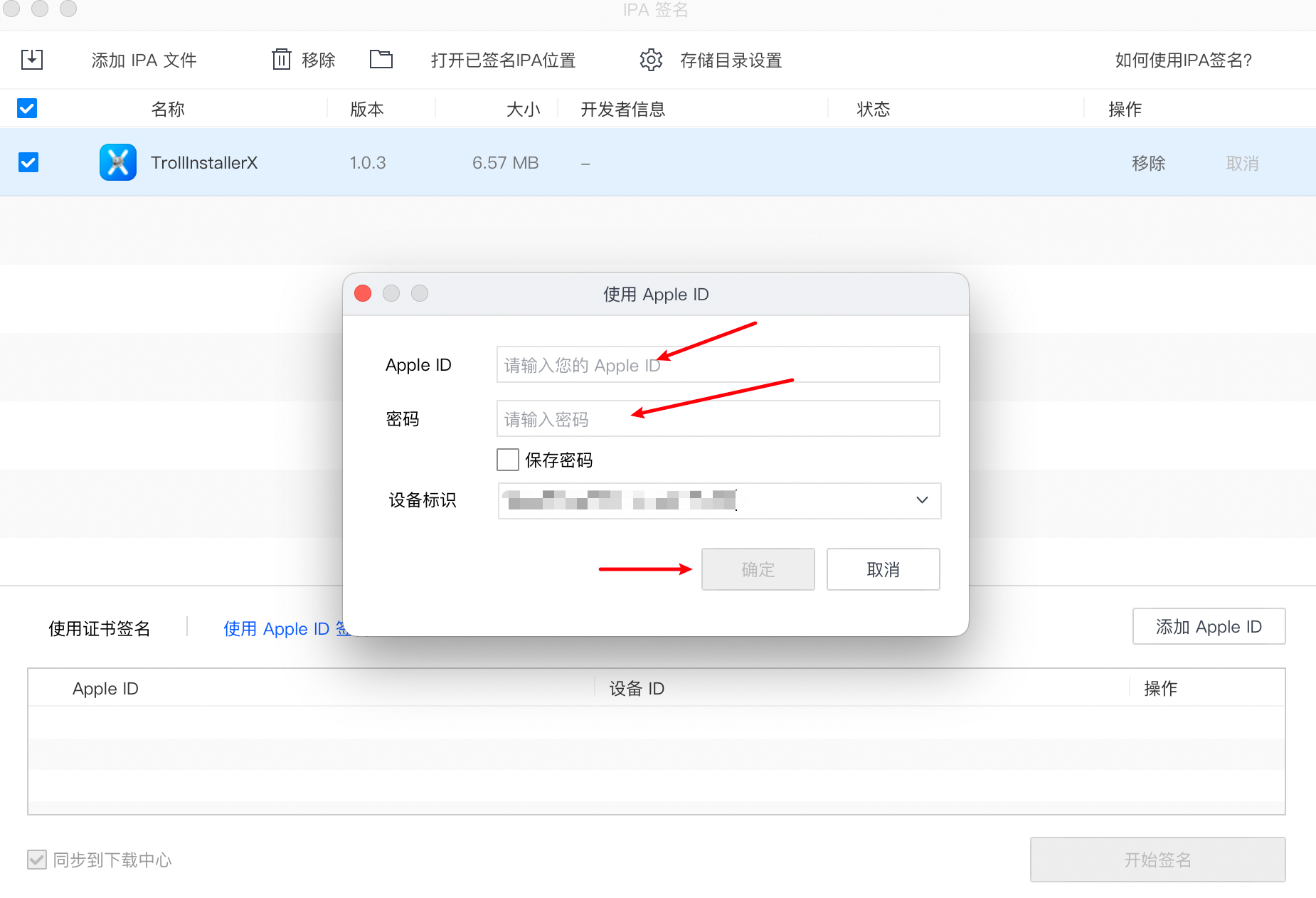Click the 名称 column header
This screenshot has width=1316, height=898.
coord(168,109)
